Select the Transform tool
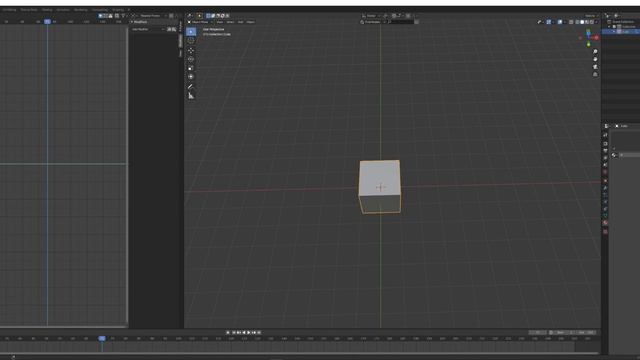Image resolution: width=640 pixels, height=360 pixels. (191, 77)
